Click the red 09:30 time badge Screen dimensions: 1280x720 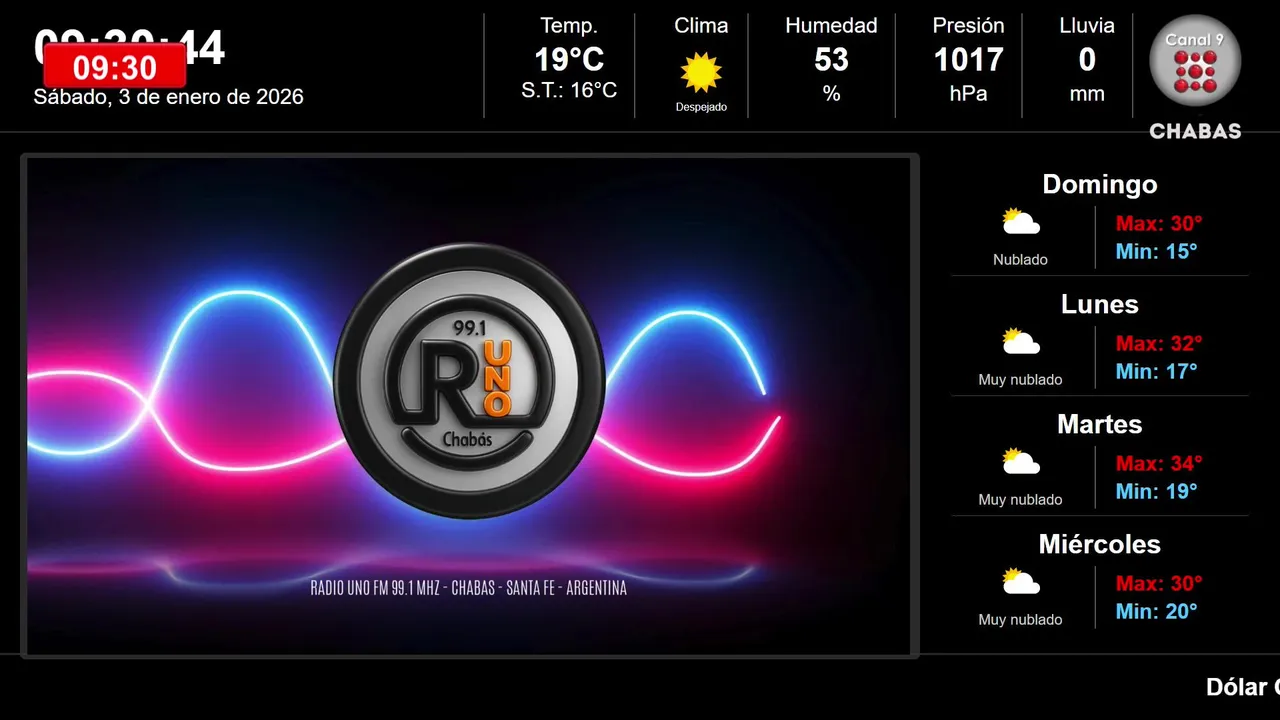[115, 68]
